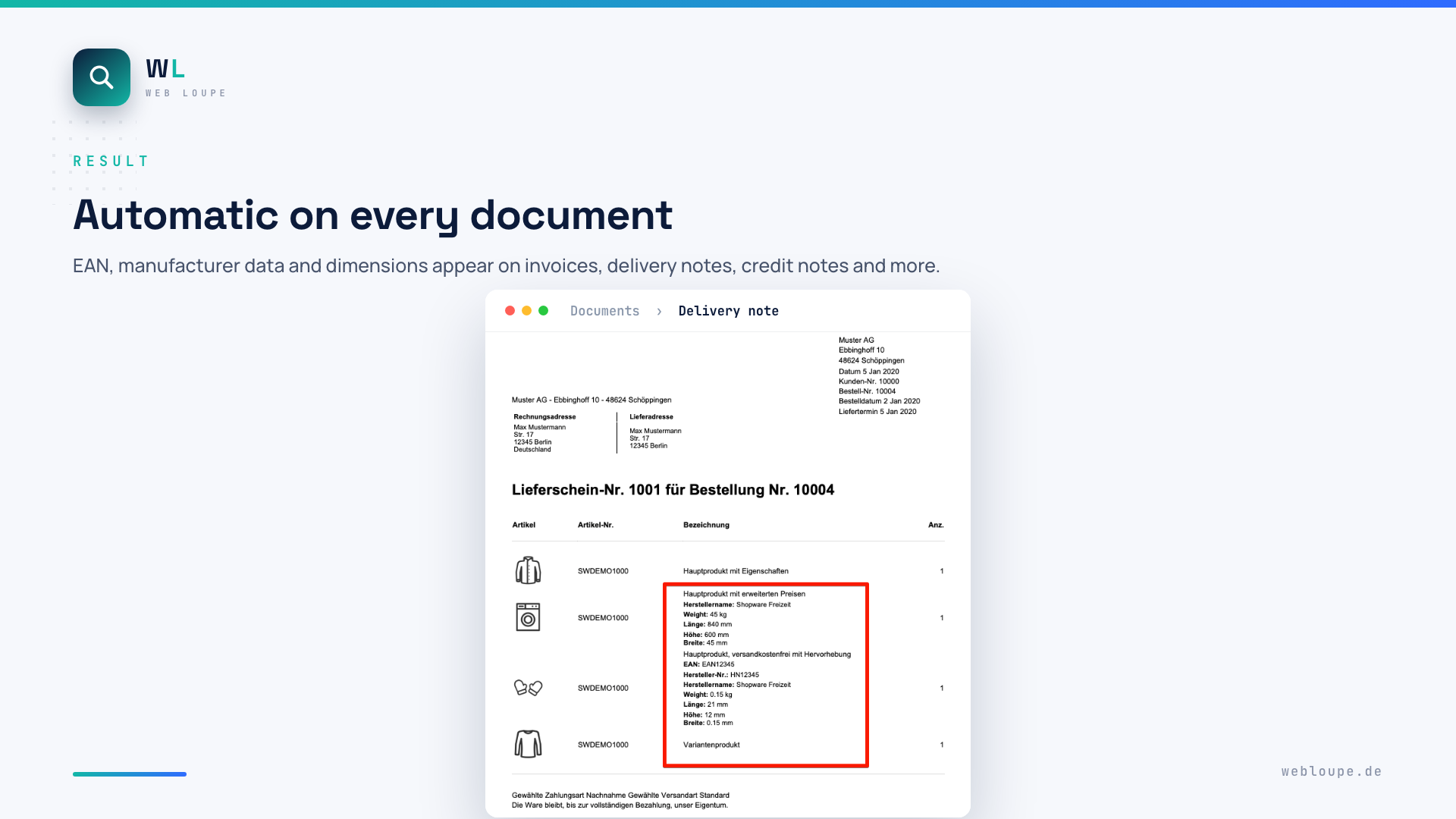The width and height of the screenshot is (1456, 819).
Task: Click the 'Länge: 21 mm' line
Action: 705,704
